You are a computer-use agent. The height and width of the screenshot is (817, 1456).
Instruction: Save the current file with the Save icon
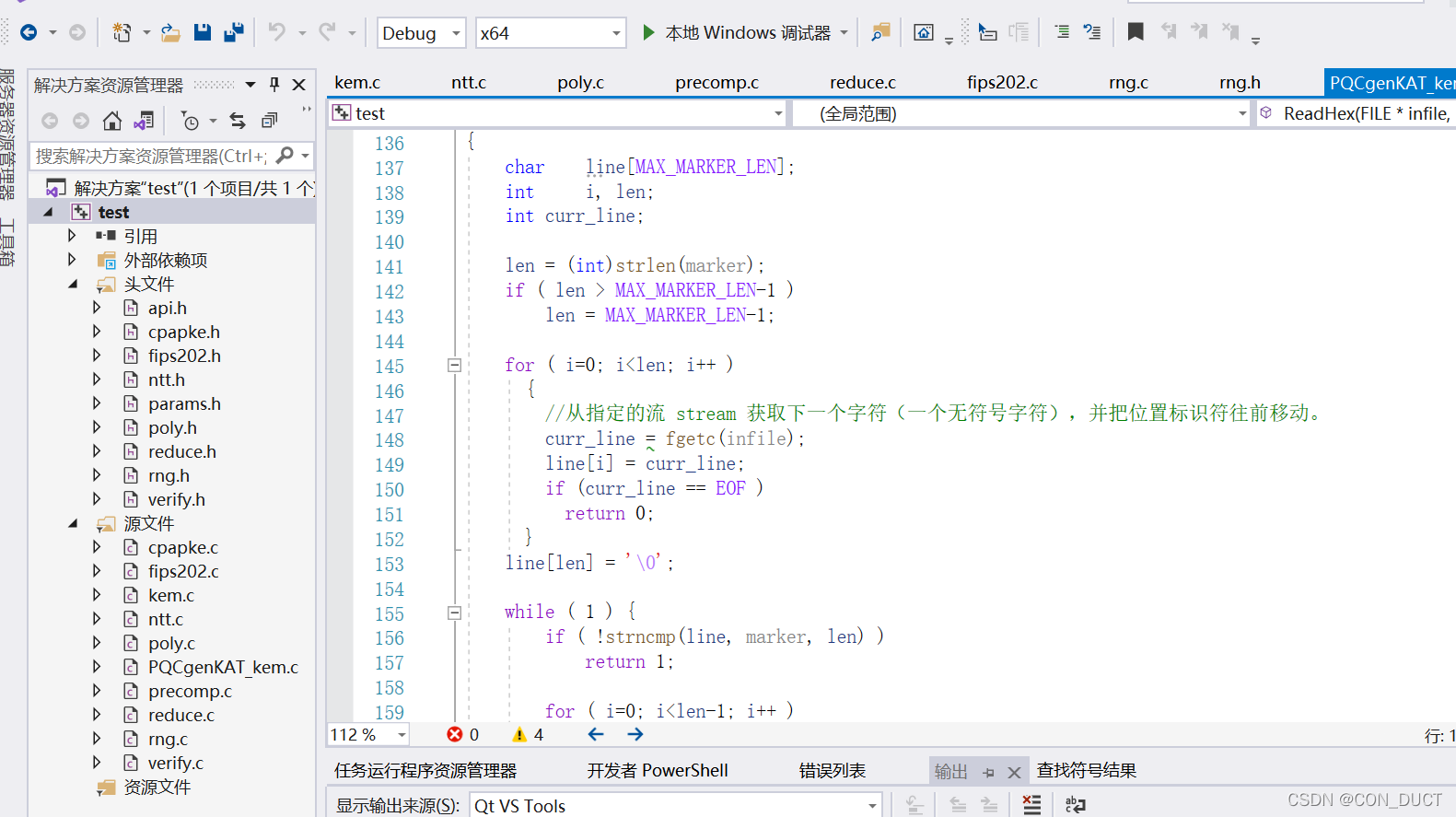(203, 32)
